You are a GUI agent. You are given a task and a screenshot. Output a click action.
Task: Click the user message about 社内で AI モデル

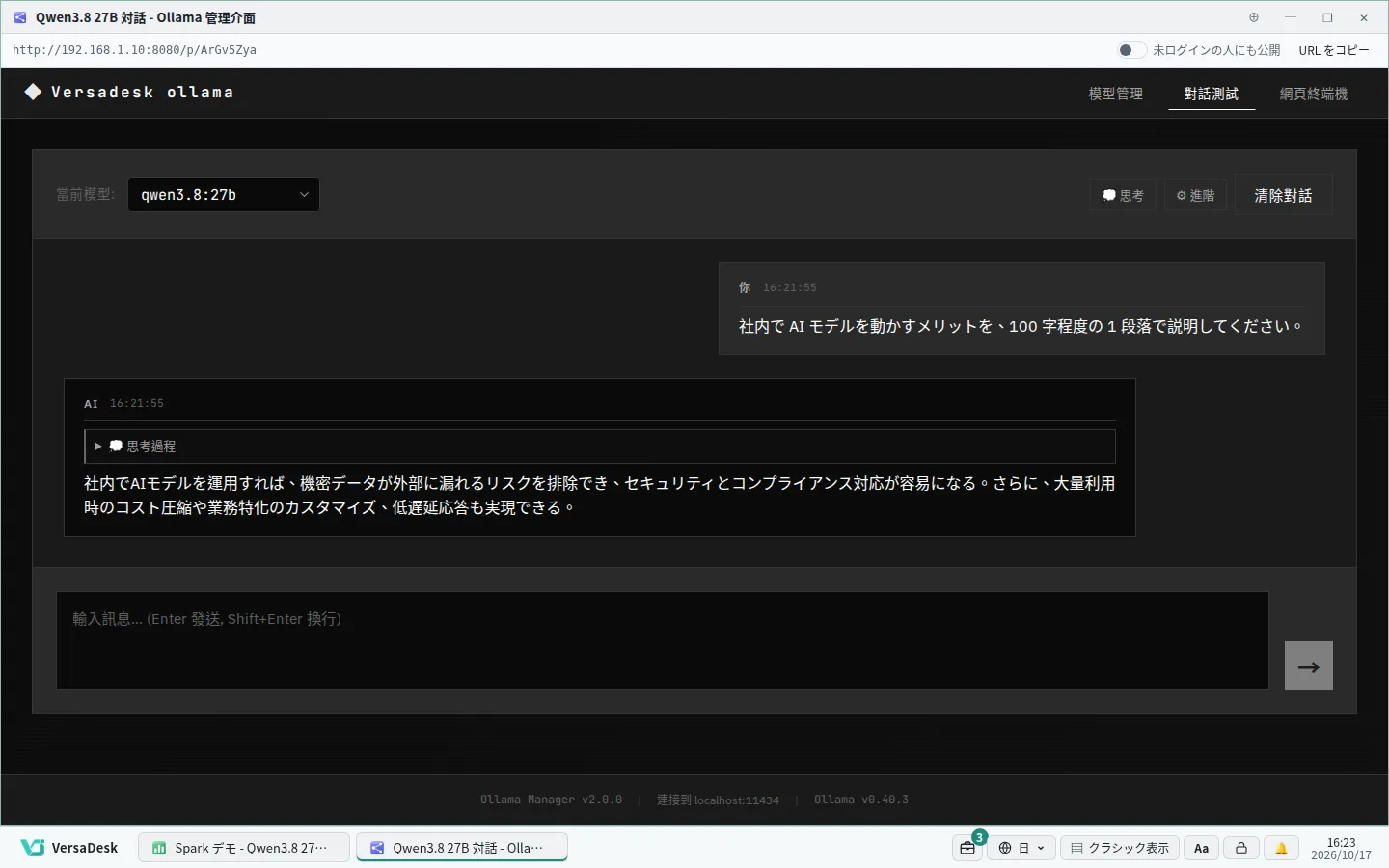coord(1021,326)
